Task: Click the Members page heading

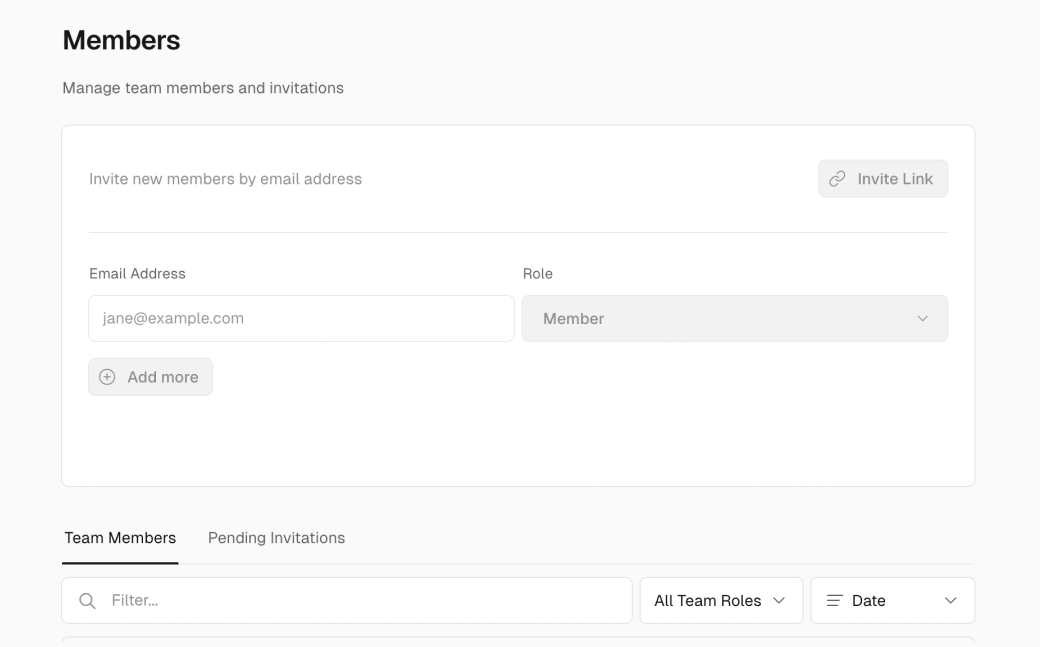Action: pos(121,40)
